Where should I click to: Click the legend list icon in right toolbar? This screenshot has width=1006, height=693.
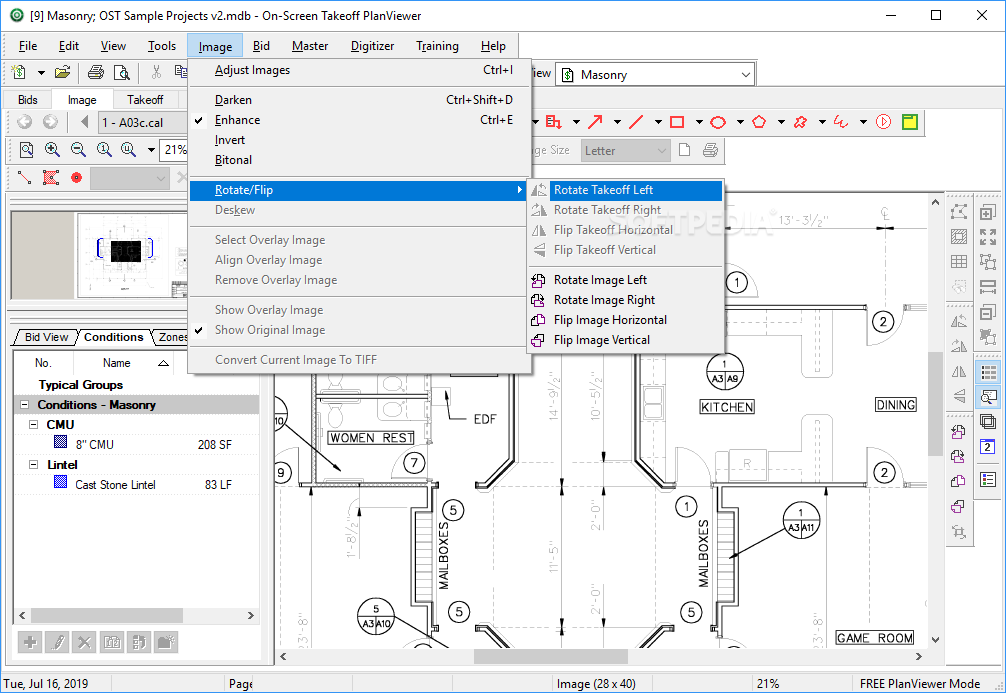pos(988,479)
